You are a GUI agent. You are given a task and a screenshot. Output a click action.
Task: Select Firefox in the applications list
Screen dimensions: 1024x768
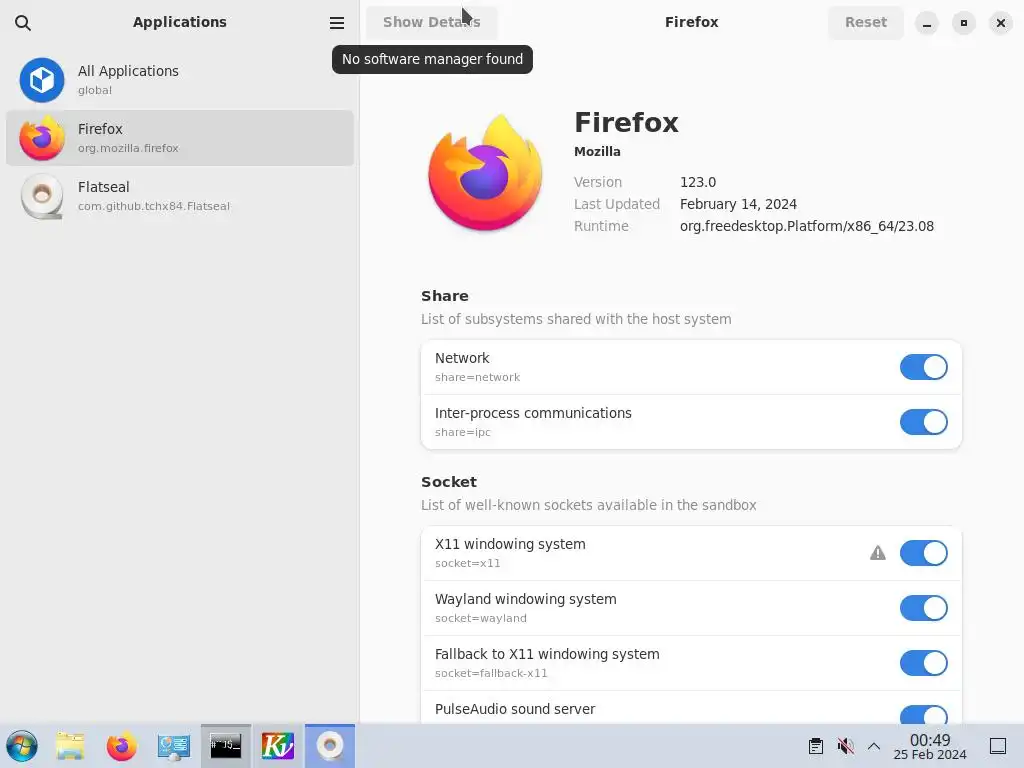(x=180, y=138)
